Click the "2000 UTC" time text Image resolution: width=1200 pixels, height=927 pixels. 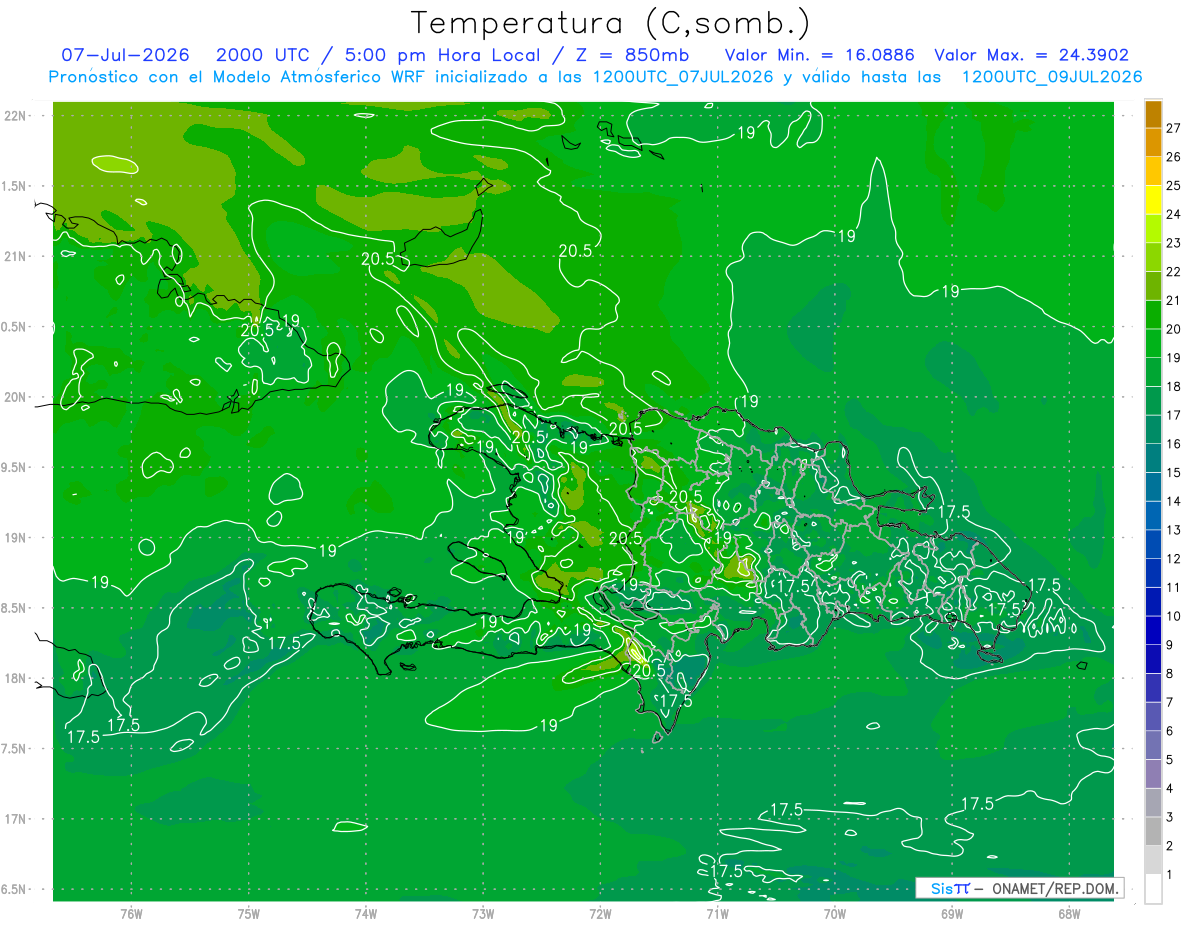point(263,55)
